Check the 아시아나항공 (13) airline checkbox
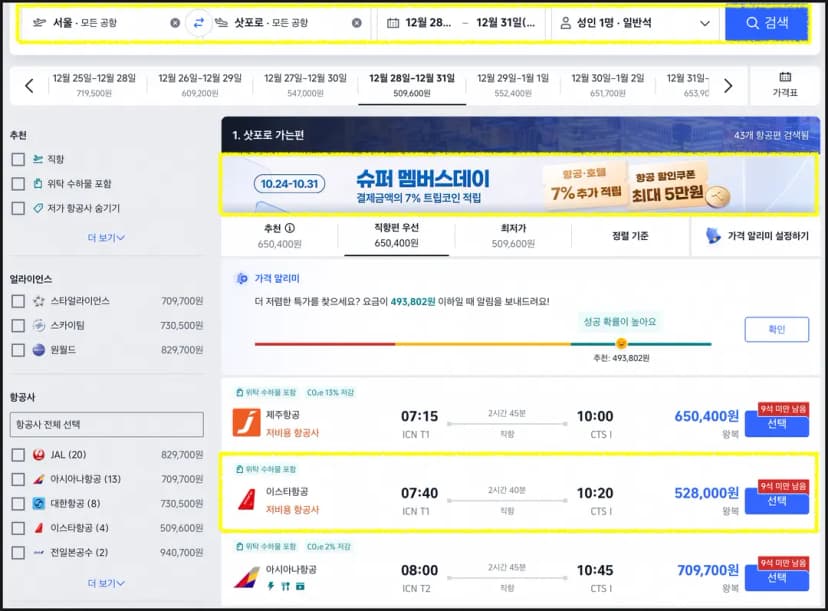Image resolution: width=828 pixels, height=611 pixels. [18, 479]
